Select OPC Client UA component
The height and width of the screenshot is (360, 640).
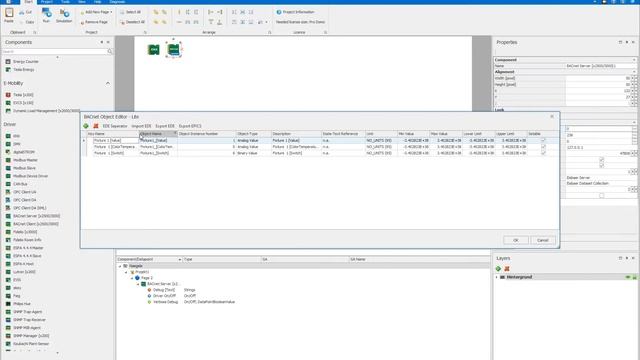click(20, 192)
